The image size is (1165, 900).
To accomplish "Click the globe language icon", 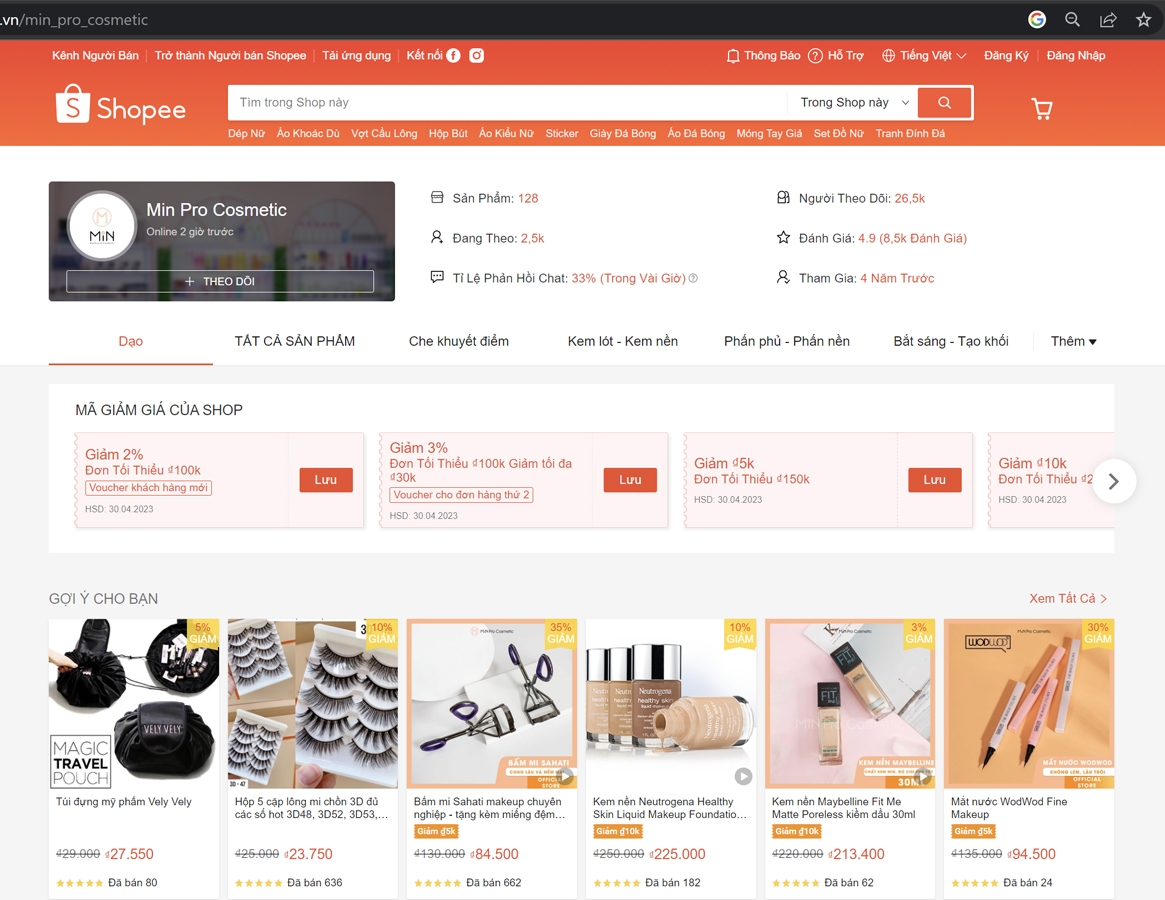I will pyautogui.click(x=888, y=56).
